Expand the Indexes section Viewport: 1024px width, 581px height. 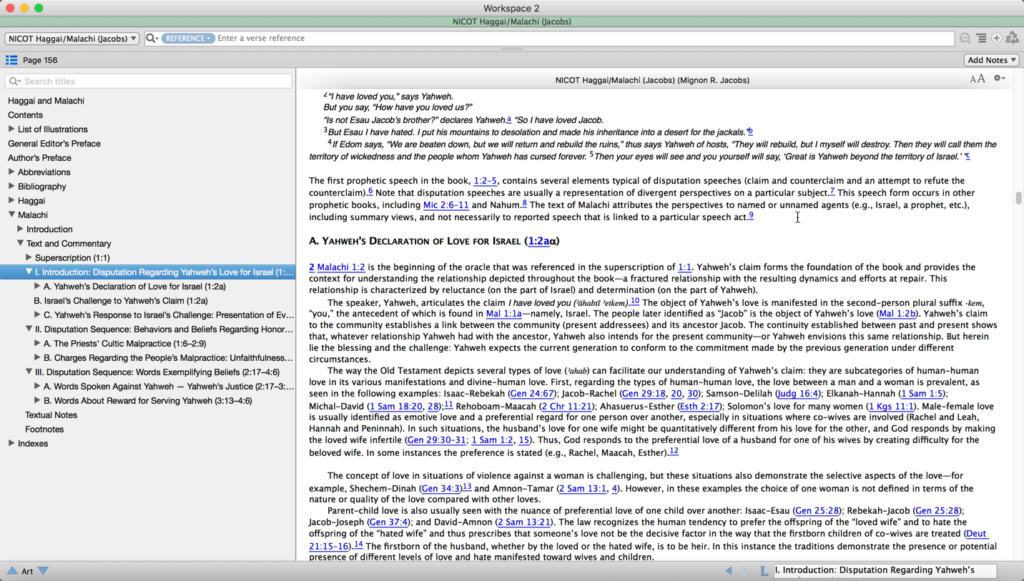click(x=12, y=443)
